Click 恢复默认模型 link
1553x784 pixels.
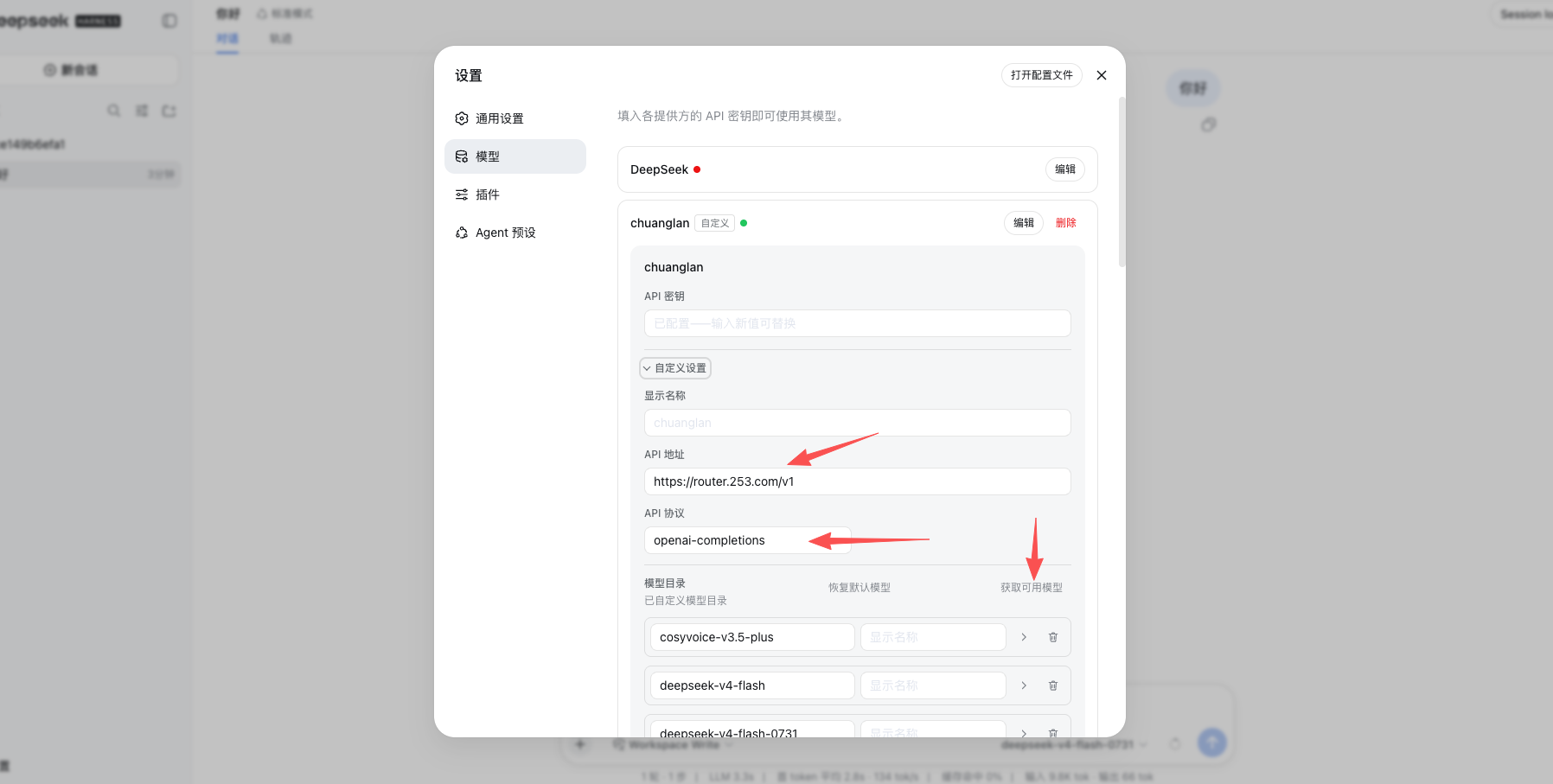click(x=860, y=588)
